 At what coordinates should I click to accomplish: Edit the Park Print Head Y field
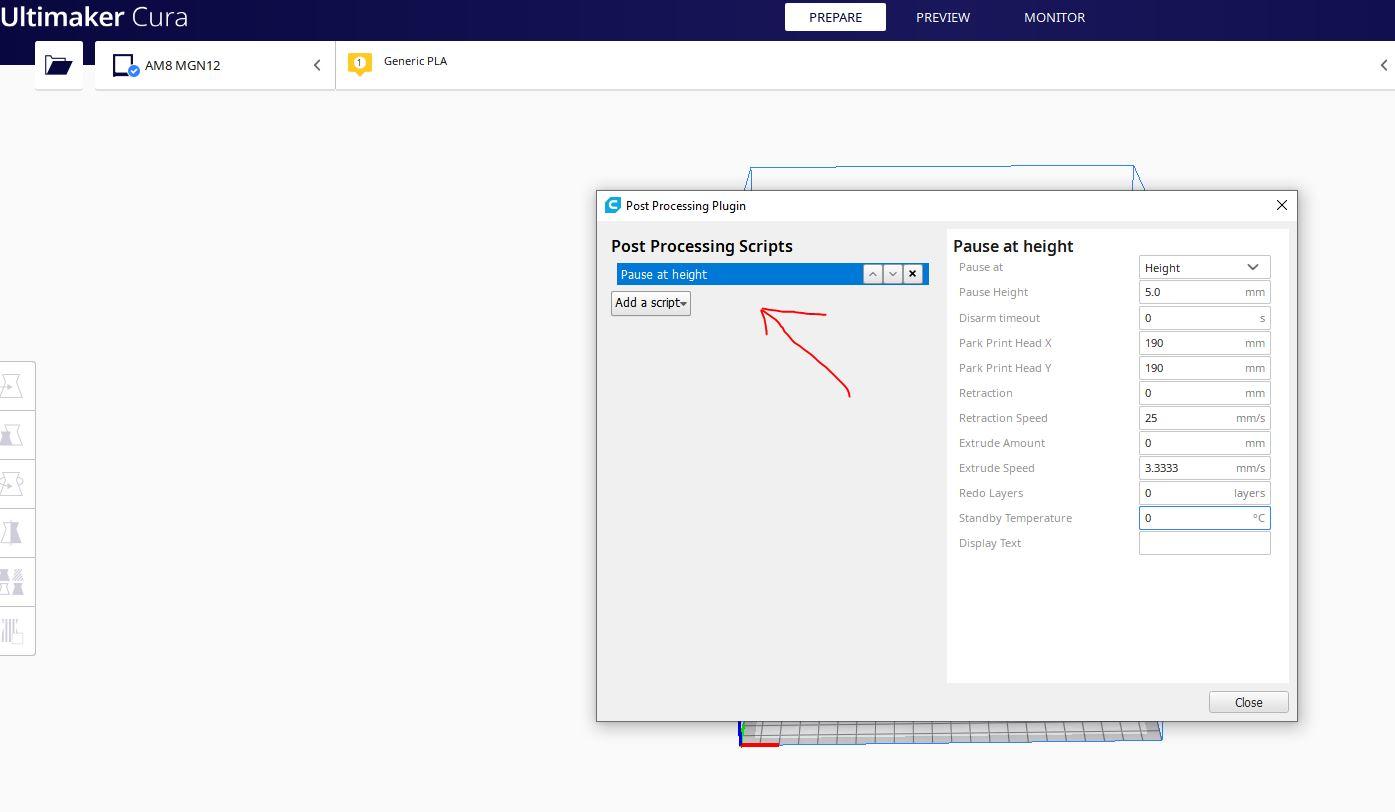pos(1205,368)
